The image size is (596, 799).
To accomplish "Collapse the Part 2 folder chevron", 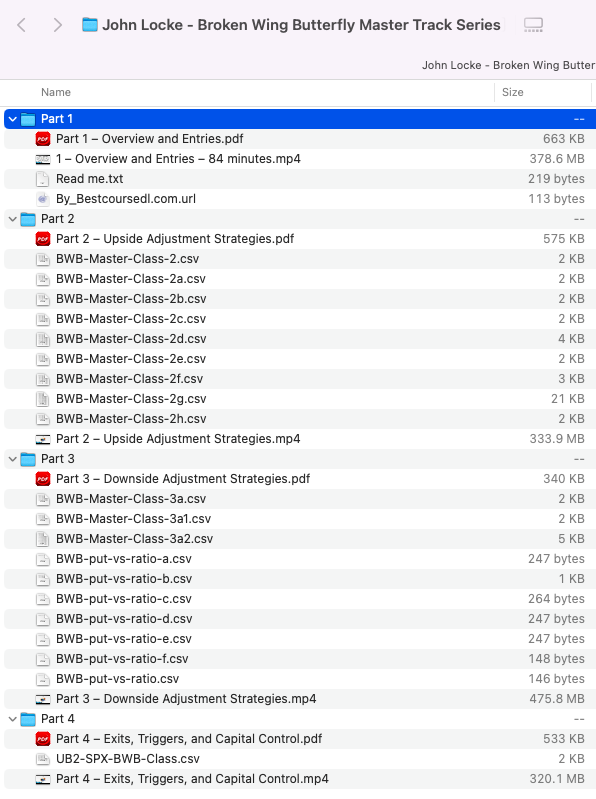I will [13, 219].
